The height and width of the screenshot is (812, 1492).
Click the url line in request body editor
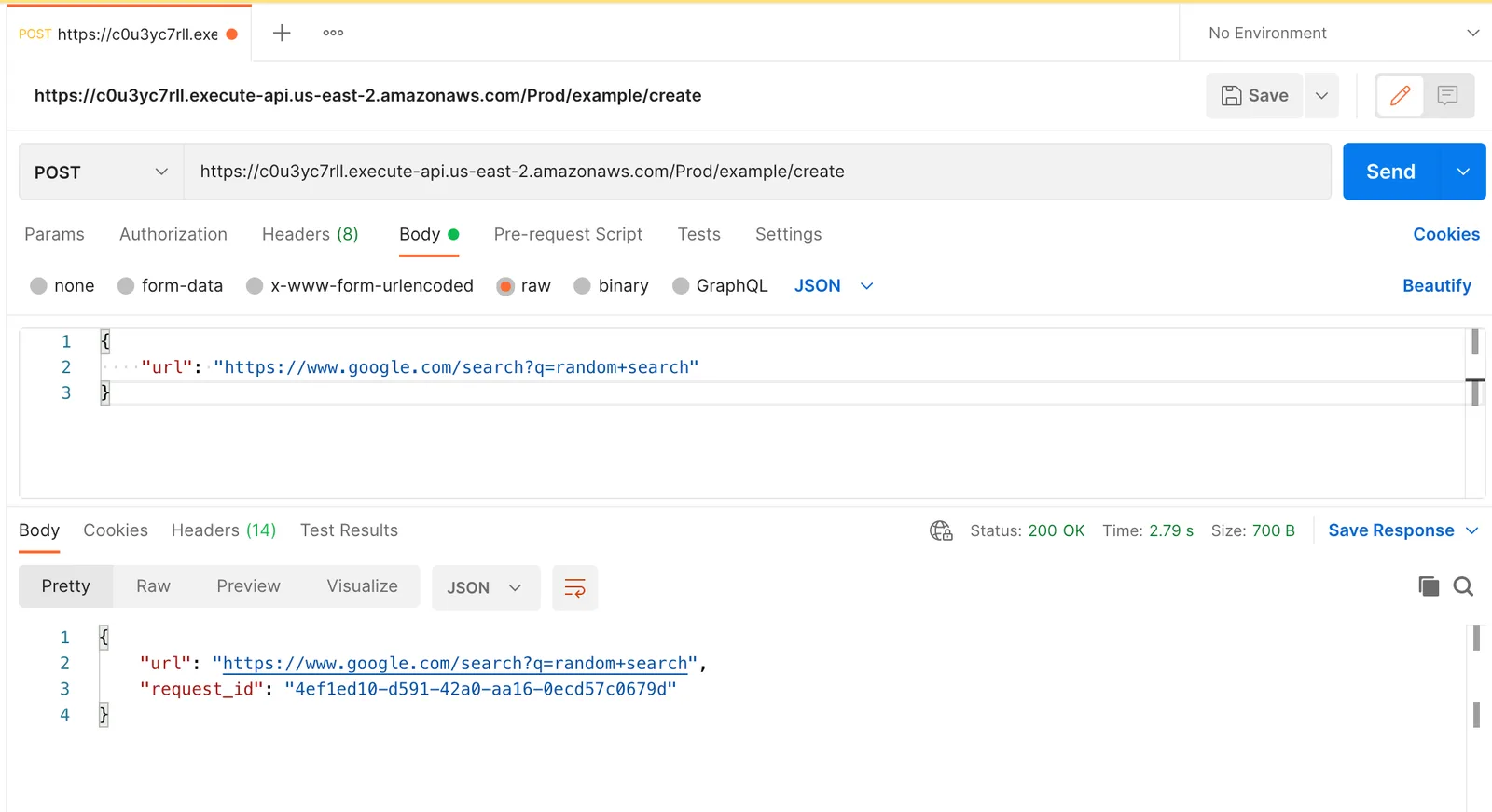(420, 367)
